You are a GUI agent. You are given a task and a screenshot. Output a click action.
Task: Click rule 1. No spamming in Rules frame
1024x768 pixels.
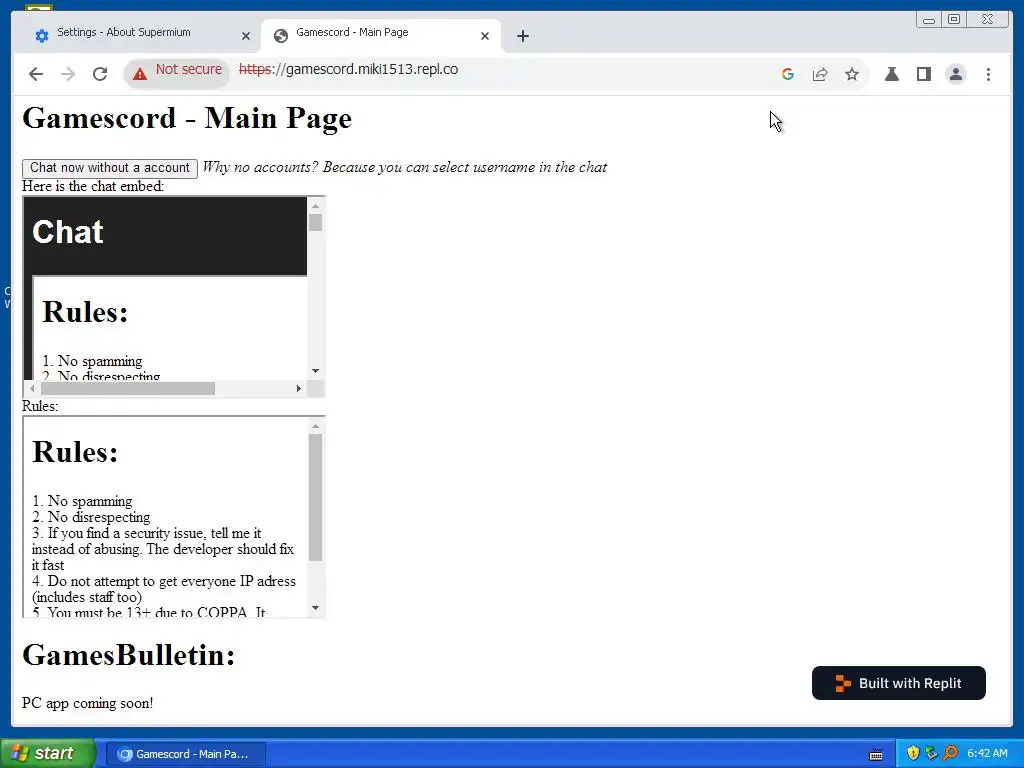(82, 501)
